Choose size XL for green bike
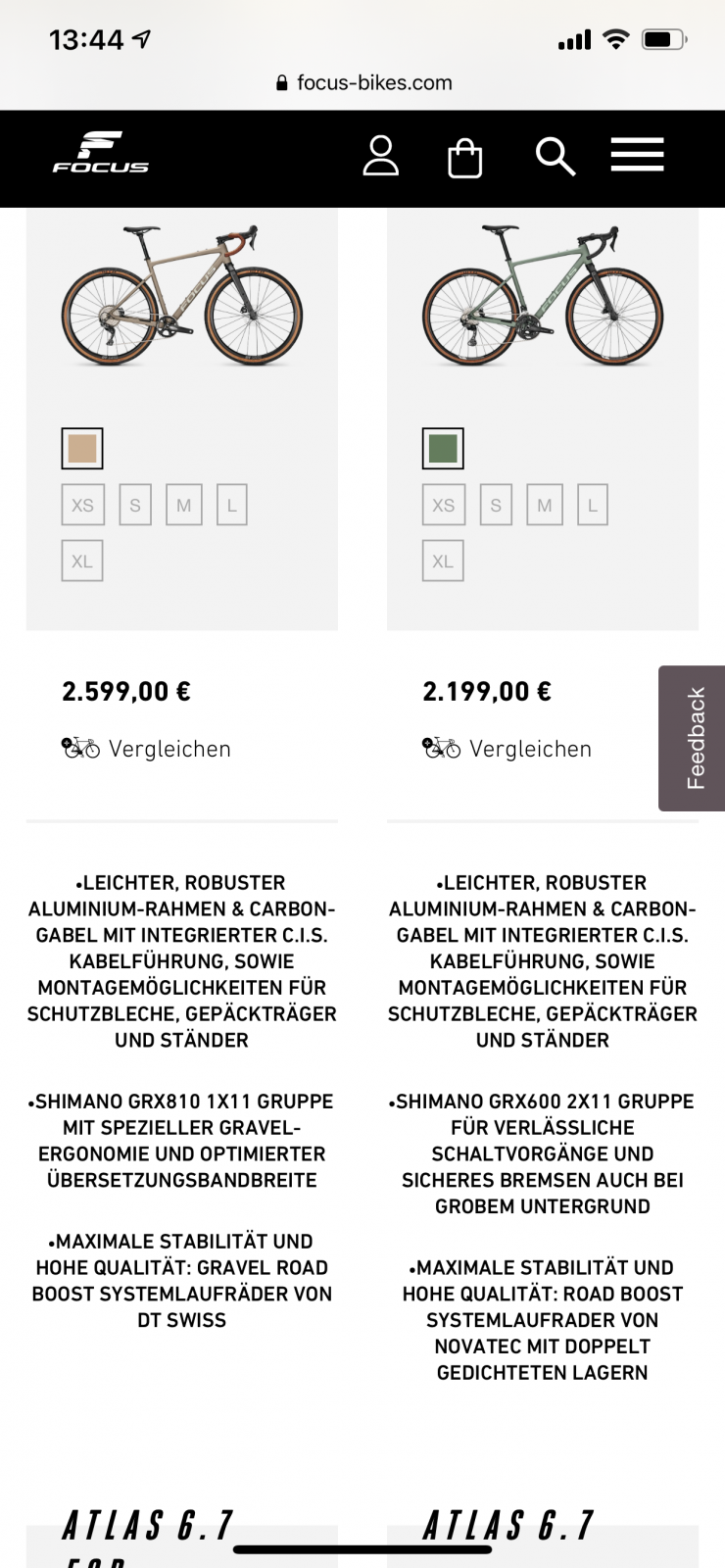 [443, 562]
